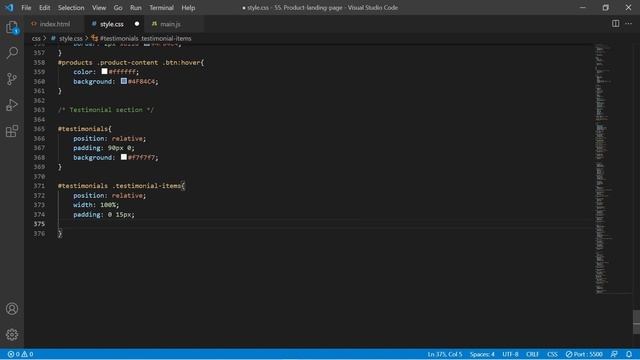
Task: Click the css folder breadcrumb
Action: pyautogui.click(x=36, y=38)
